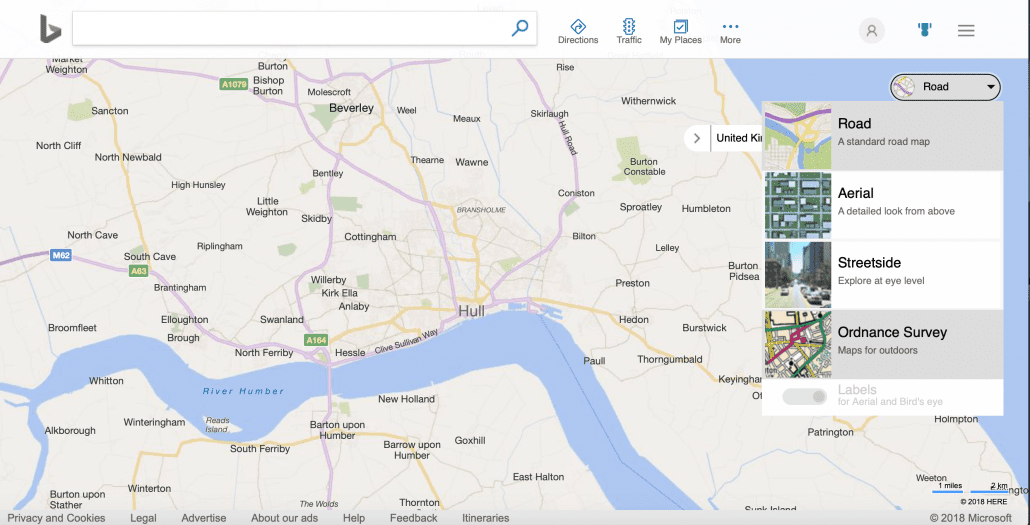Show Traffic overlay
This screenshot has width=1030, height=525.
[629, 31]
